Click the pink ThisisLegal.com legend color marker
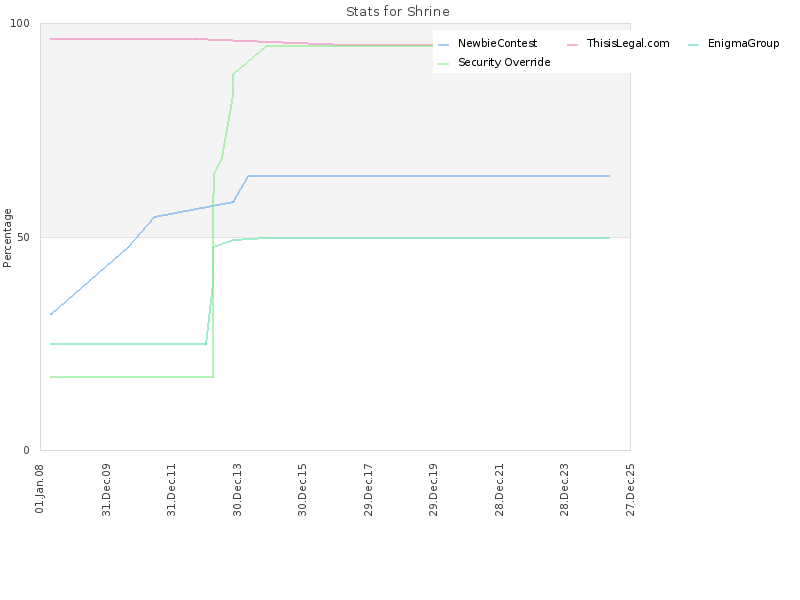 click(x=572, y=44)
